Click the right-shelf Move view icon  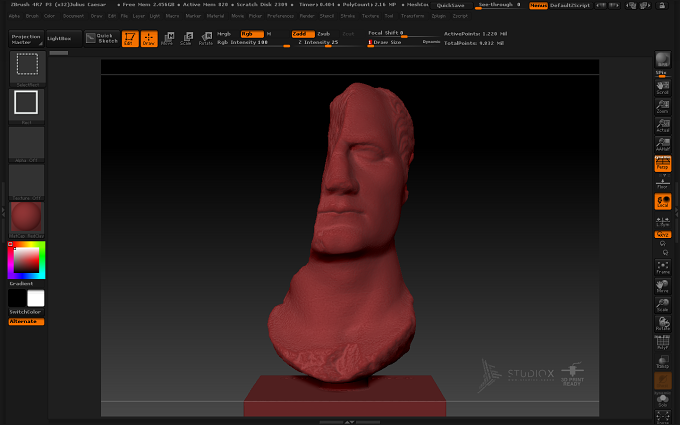pyautogui.click(x=663, y=286)
